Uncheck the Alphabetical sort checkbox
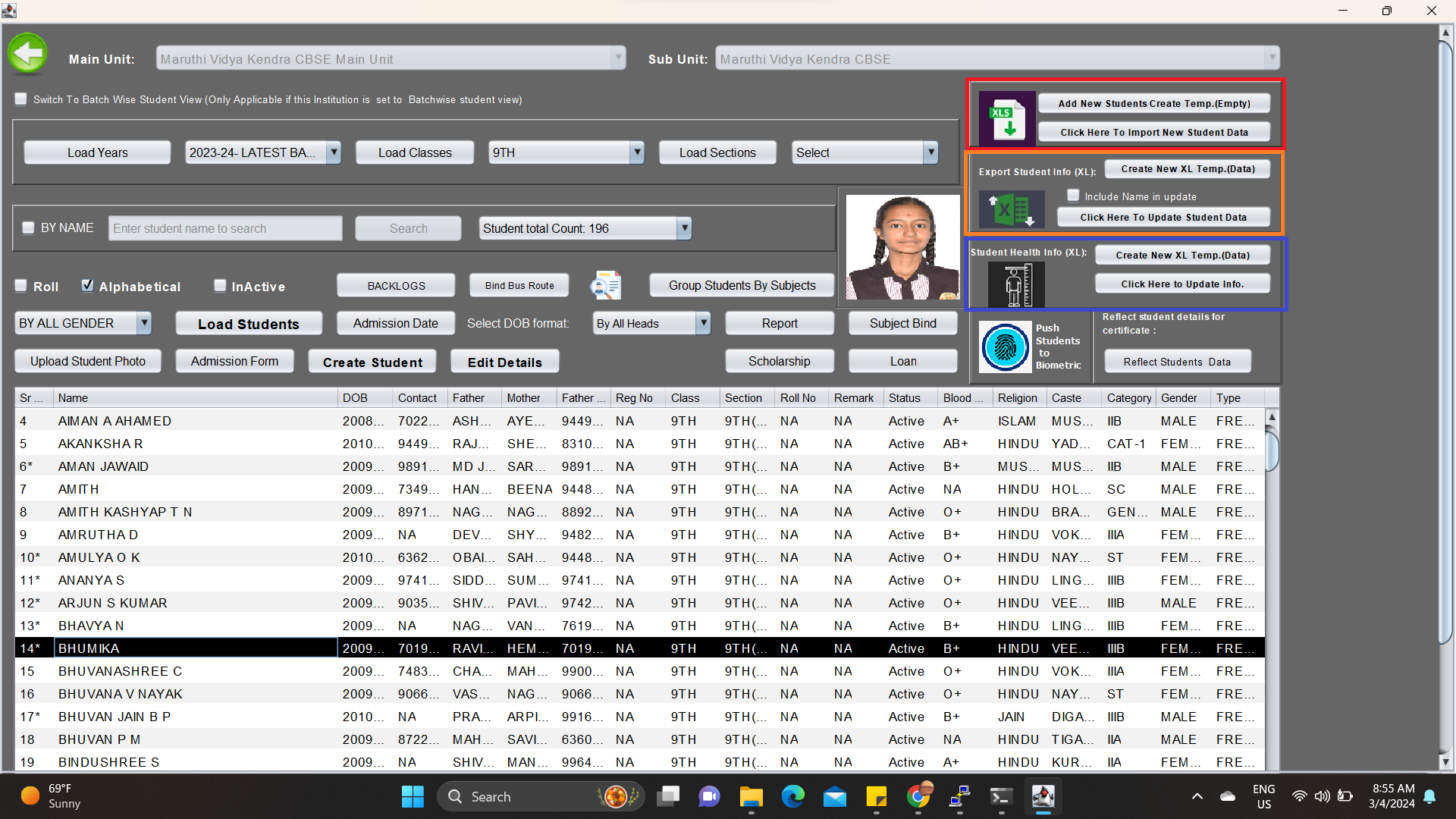The height and width of the screenshot is (819, 1456). [88, 286]
